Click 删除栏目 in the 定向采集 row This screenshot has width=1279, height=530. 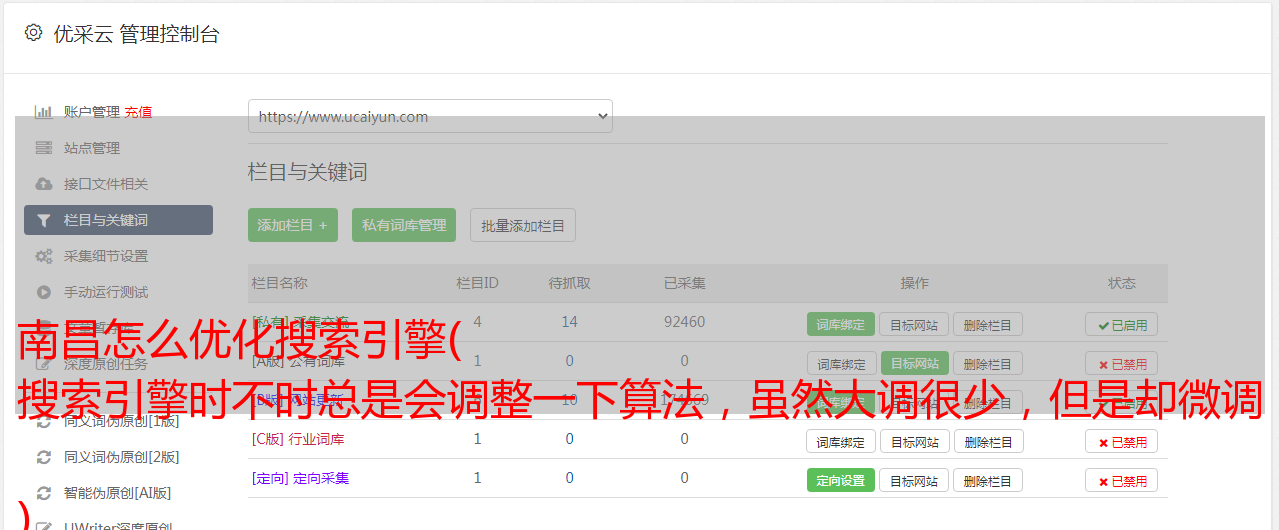[988, 480]
